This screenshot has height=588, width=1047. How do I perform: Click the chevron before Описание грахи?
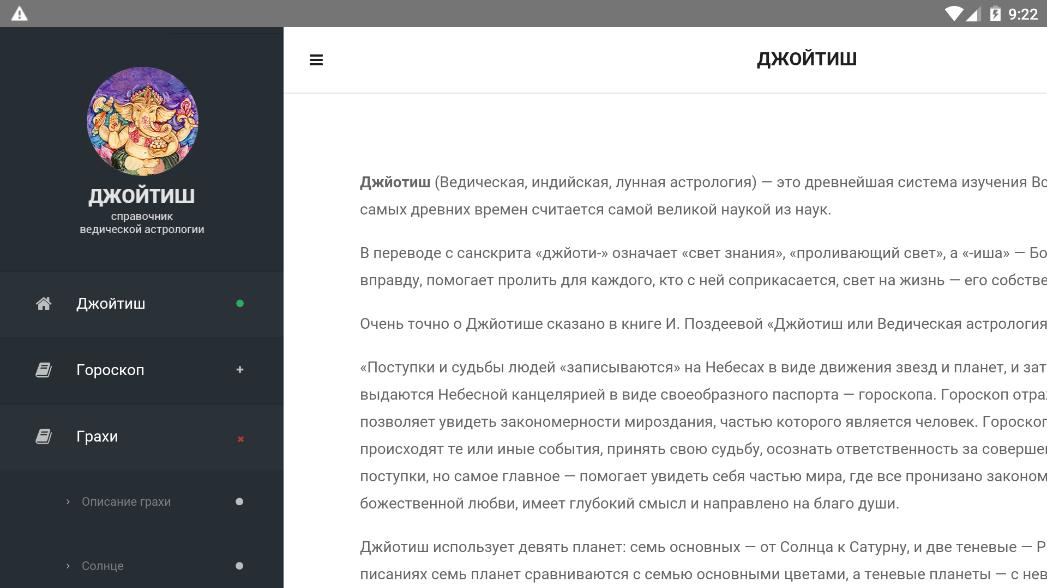point(67,501)
